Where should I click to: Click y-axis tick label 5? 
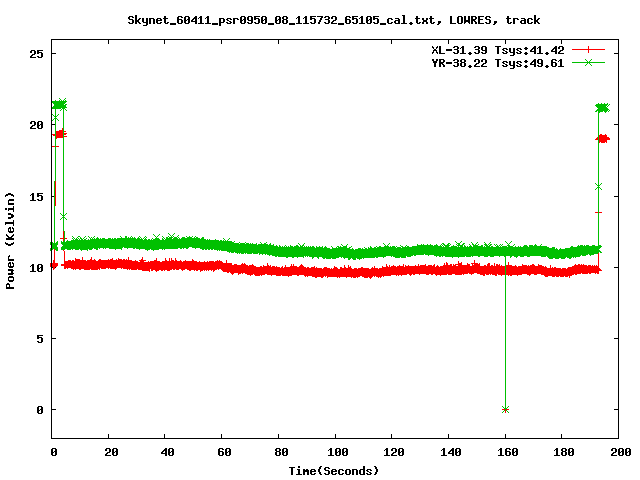[40, 339]
